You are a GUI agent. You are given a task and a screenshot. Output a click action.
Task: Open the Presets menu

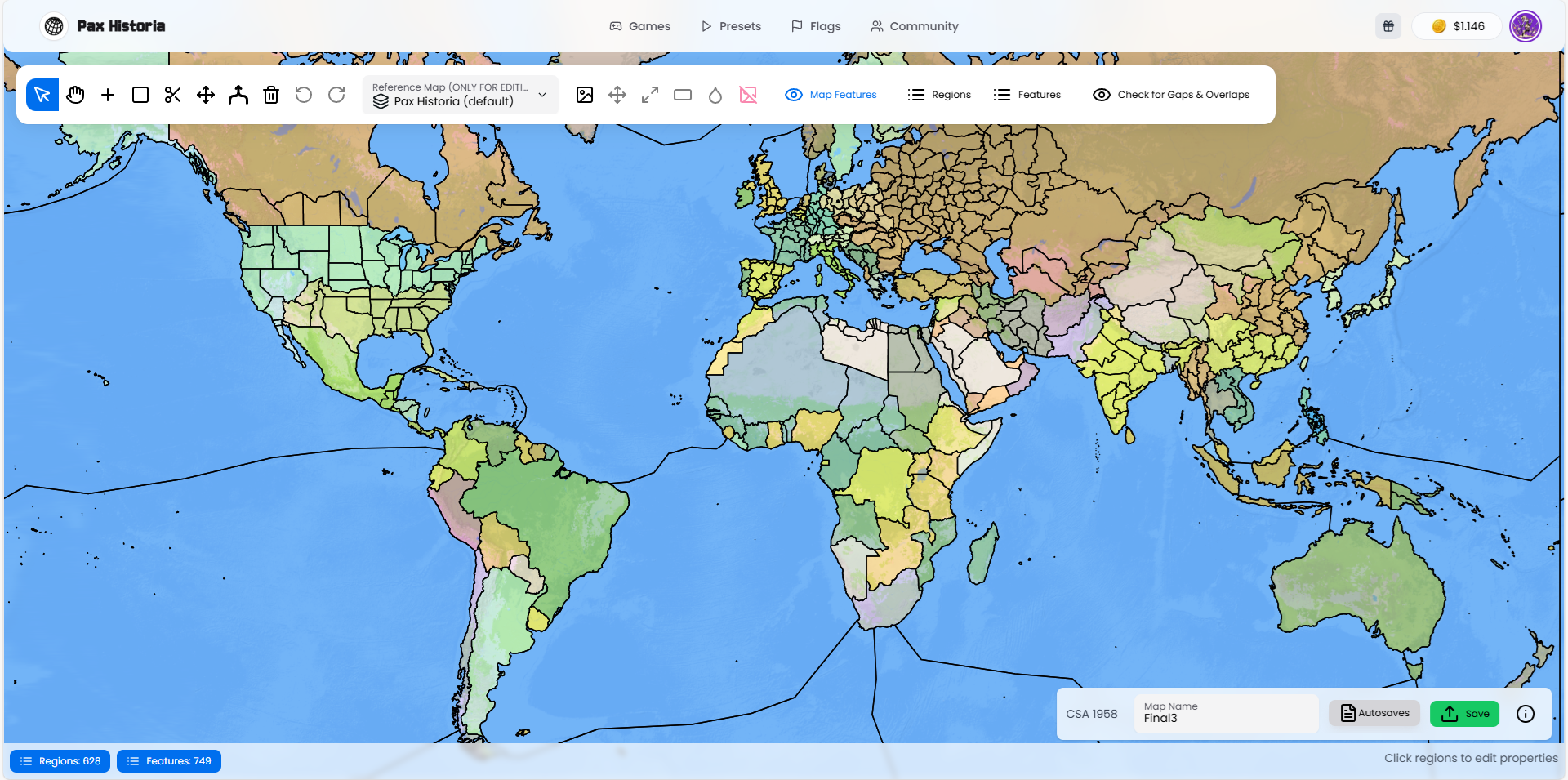coord(731,26)
